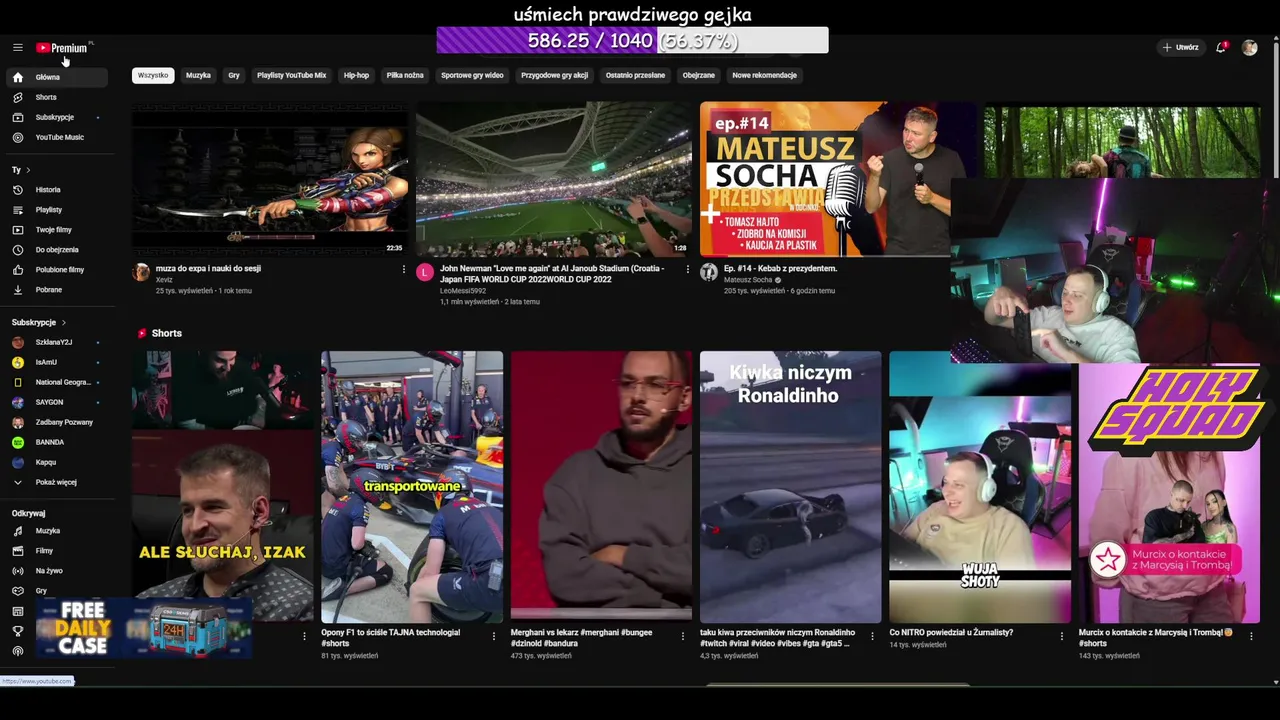Select Playlisty YouTube Mix chip
Image resolution: width=1280 pixels, height=720 pixels.
click(x=291, y=75)
